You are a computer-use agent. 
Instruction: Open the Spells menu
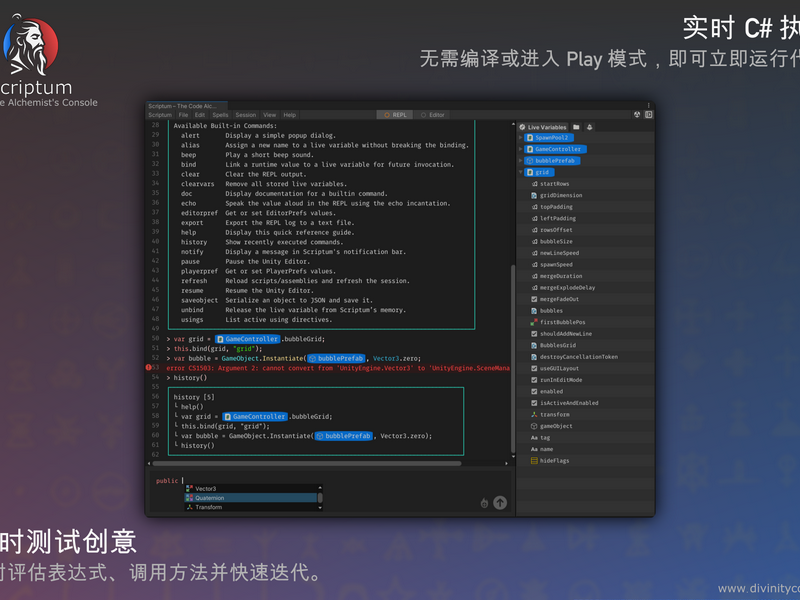pyautogui.click(x=220, y=115)
